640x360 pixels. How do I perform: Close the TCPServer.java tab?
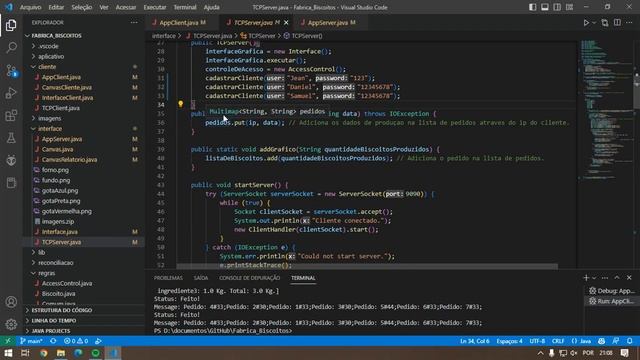pos(286,23)
